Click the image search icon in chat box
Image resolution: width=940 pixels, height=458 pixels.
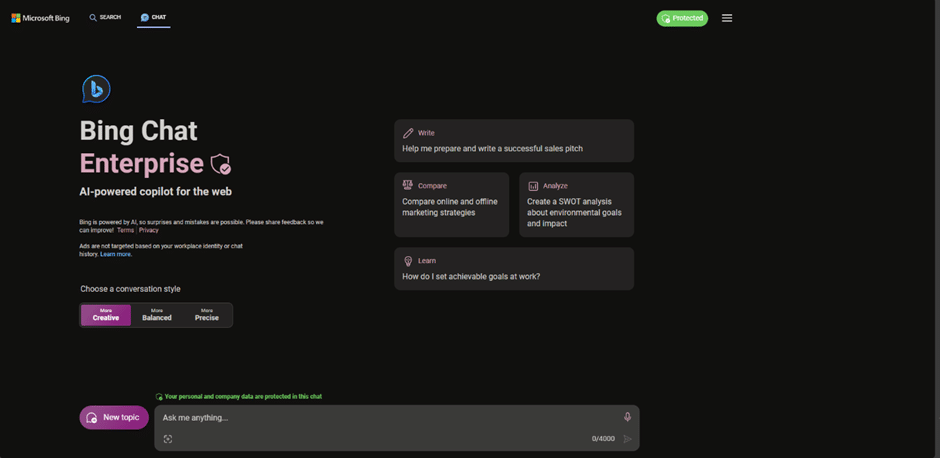[x=168, y=439]
